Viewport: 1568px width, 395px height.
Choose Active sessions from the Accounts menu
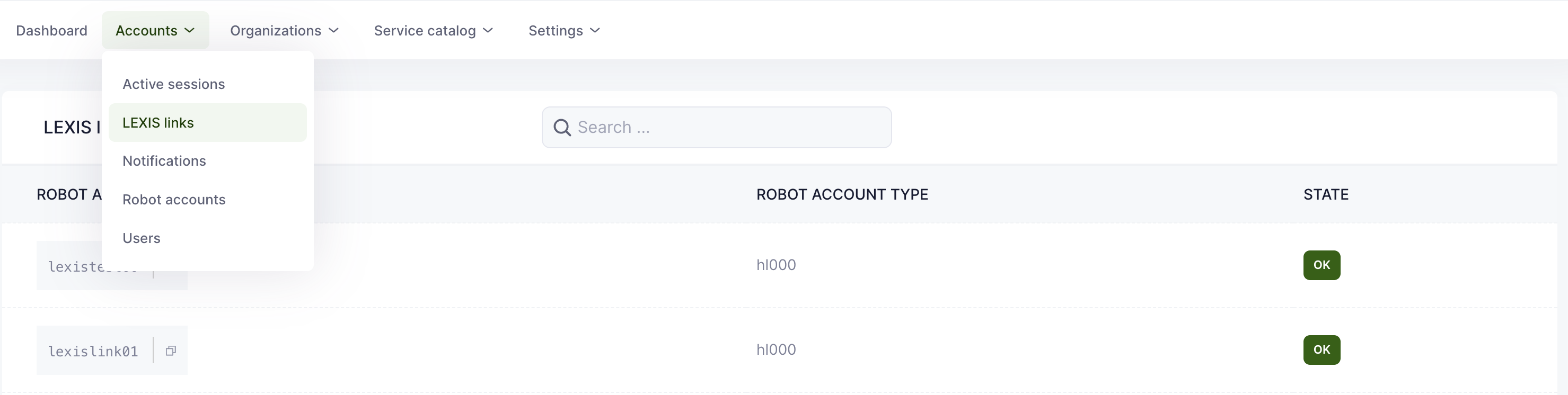point(173,84)
